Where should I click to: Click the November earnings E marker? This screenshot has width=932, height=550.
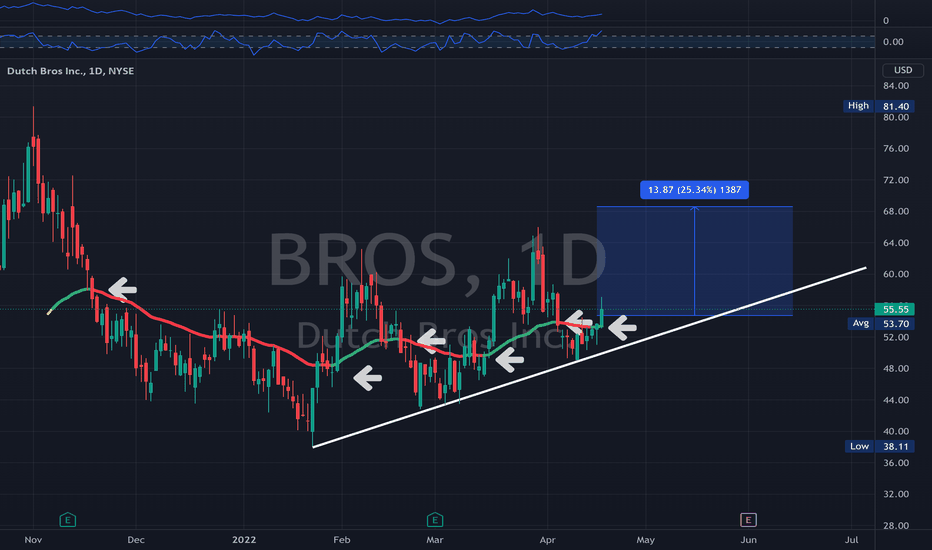(x=68, y=520)
